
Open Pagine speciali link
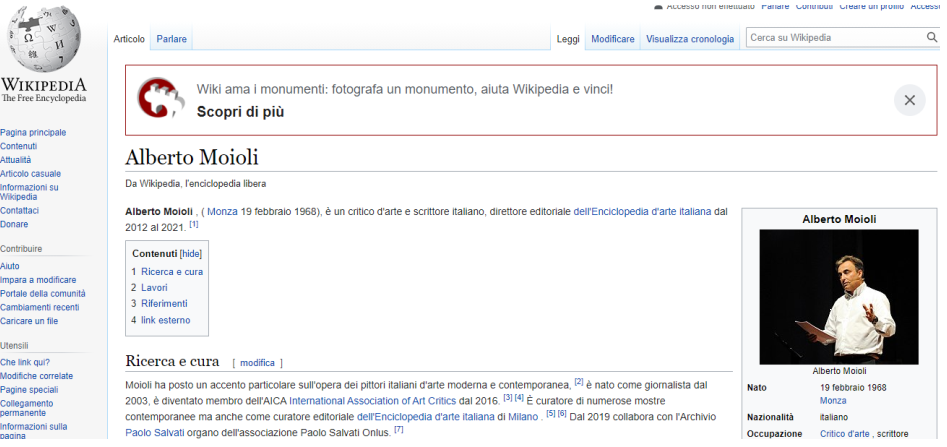(29, 390)
